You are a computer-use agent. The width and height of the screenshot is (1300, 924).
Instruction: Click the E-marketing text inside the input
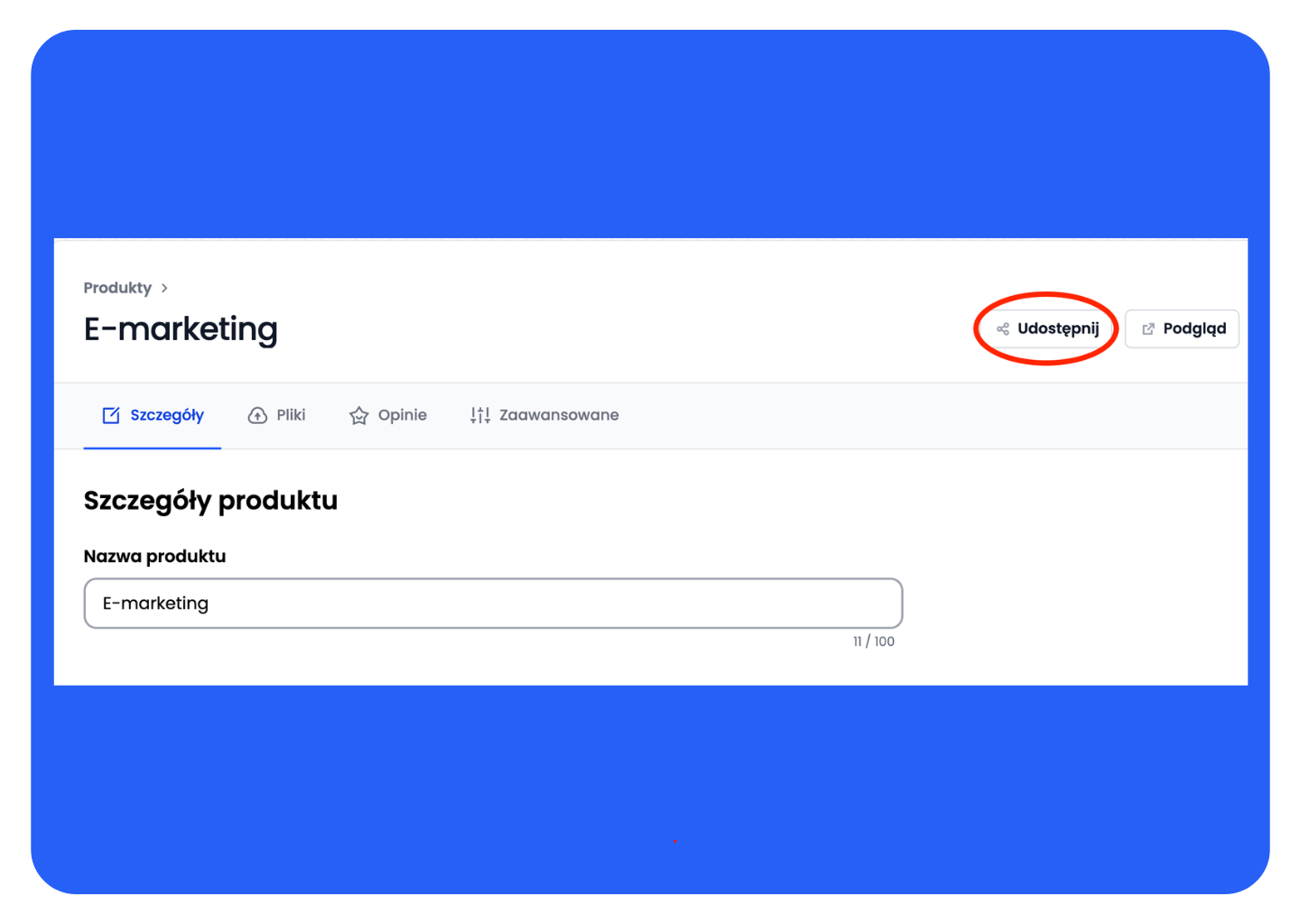pos(155,603)
